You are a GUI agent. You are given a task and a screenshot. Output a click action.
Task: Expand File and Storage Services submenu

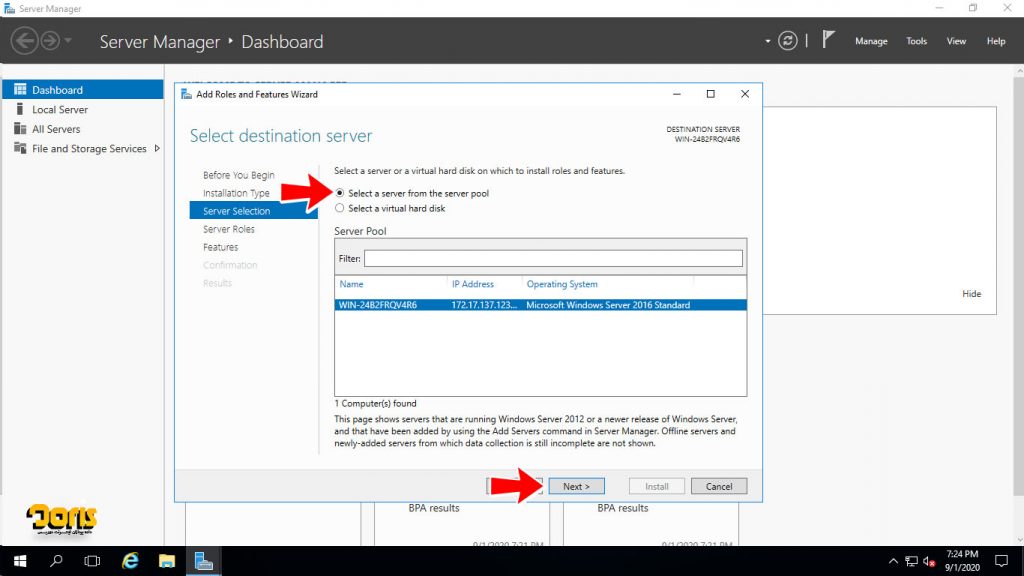[x=157, y=148]
